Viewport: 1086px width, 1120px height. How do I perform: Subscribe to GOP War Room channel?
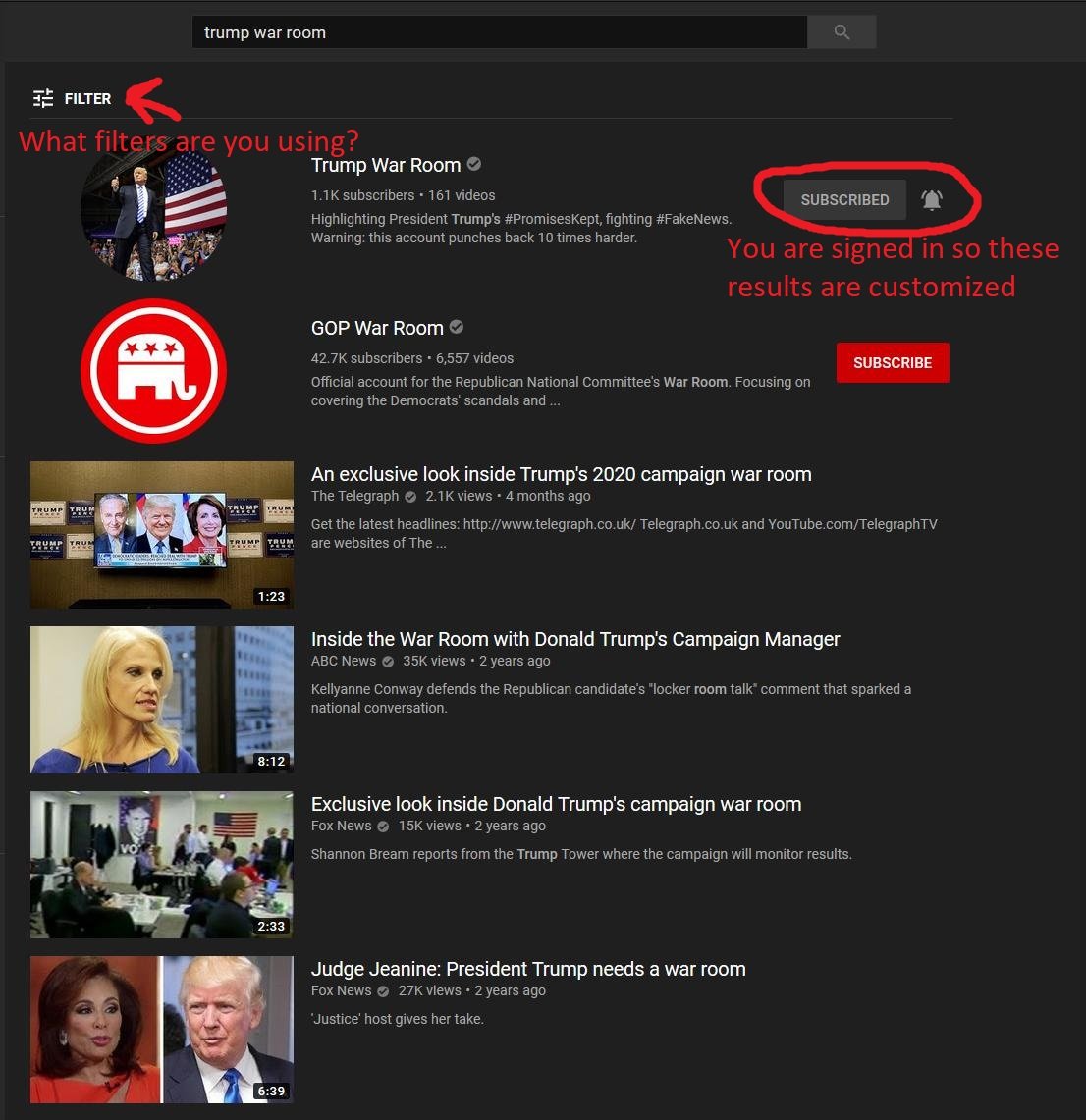tap(893, 363)
